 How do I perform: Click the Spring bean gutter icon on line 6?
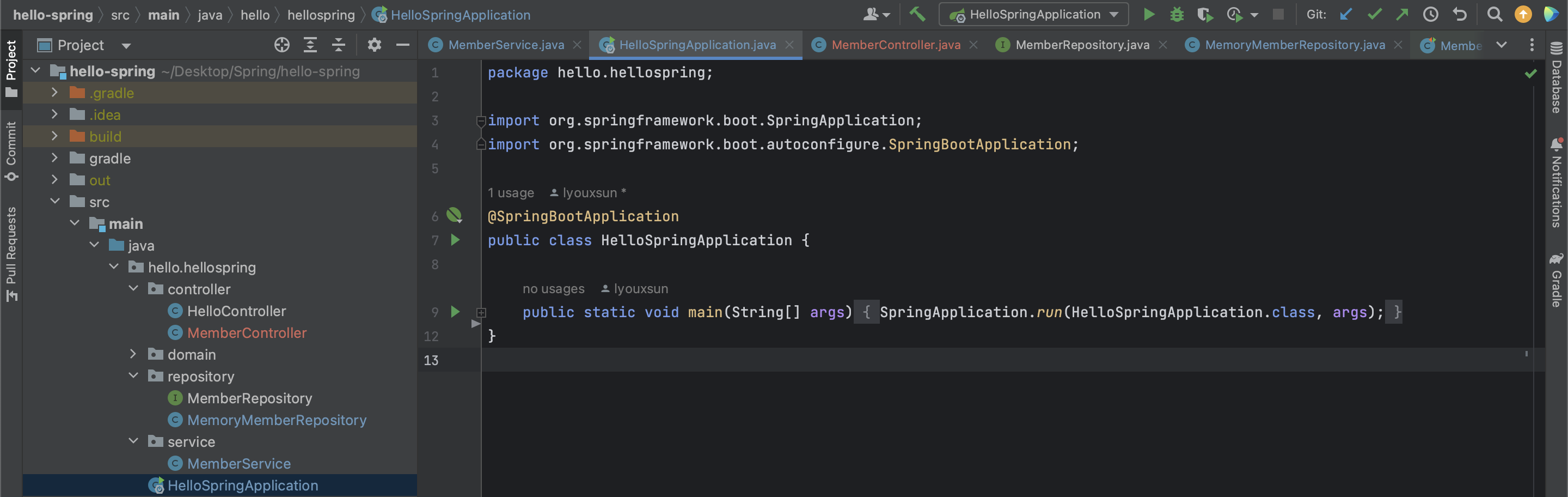click(454, 215)
